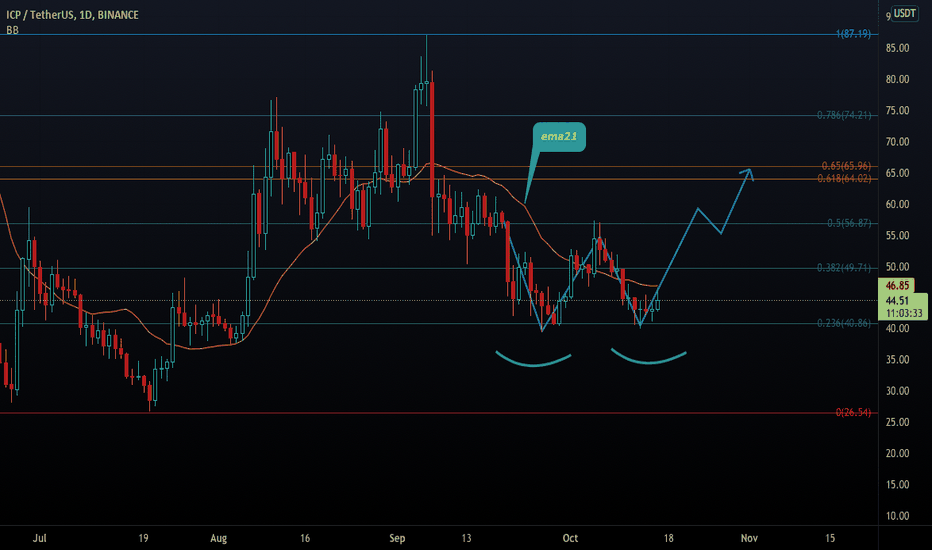Screen dimensions: 932x550
Task: Click the 11:03:33 bar countdown timer
Action: 904,313
